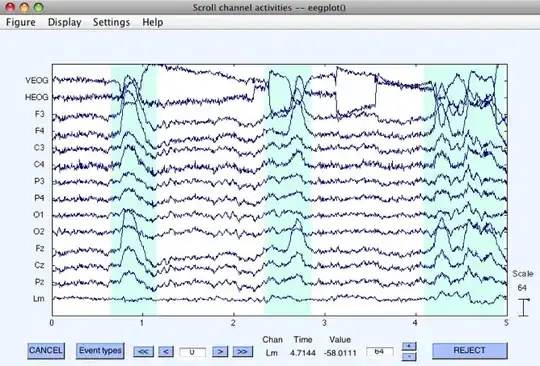Step forward with the > button
The height and width of the screenshot is (366, 540).
pyautogui.click(x=220, y=352)
